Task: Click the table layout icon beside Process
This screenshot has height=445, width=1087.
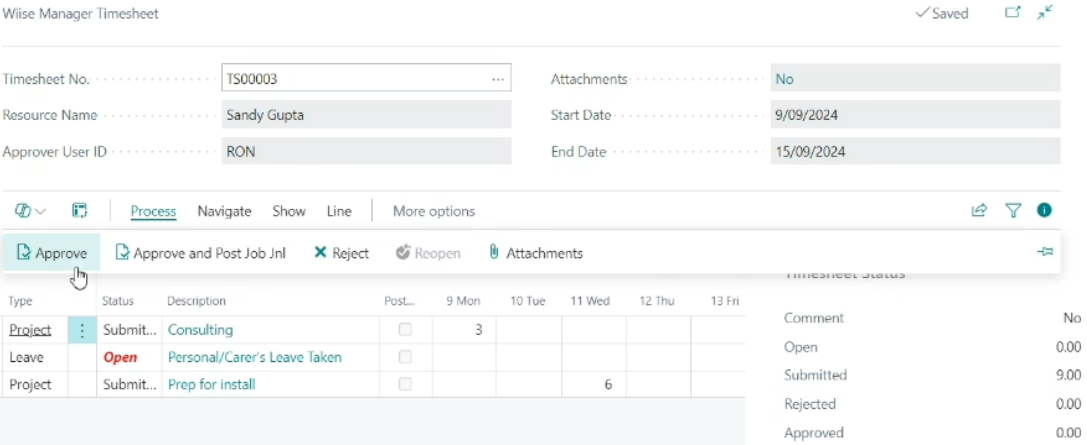Action: coord(80,211)
